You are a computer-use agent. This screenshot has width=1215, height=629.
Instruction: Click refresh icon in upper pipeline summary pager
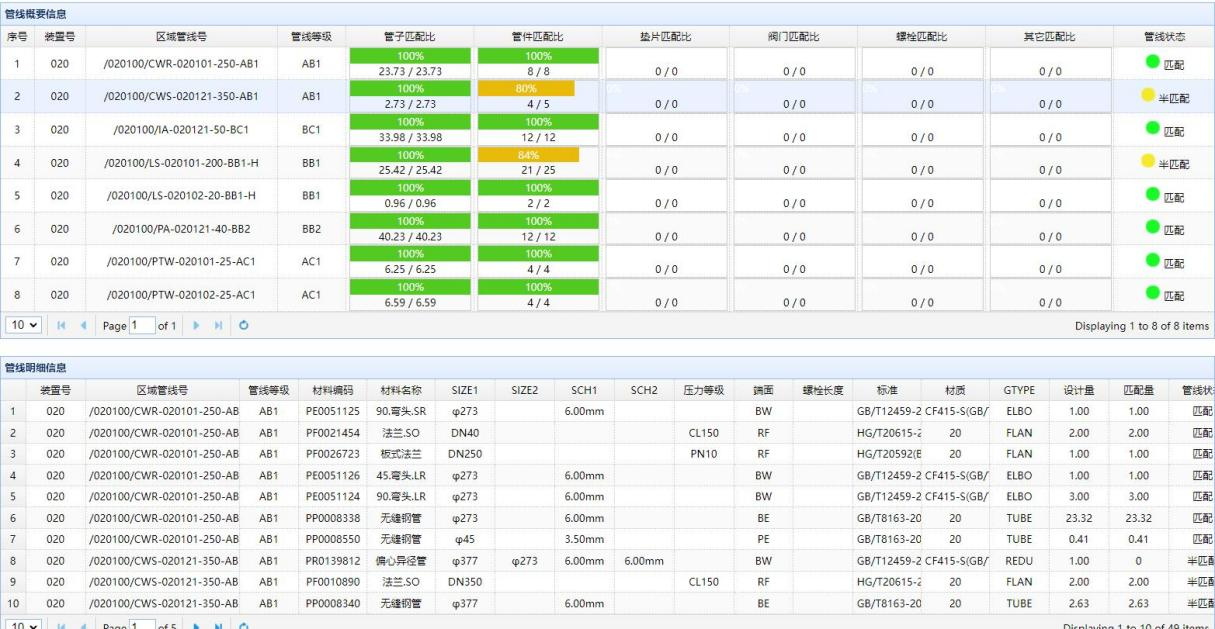[x=243, y=326]
